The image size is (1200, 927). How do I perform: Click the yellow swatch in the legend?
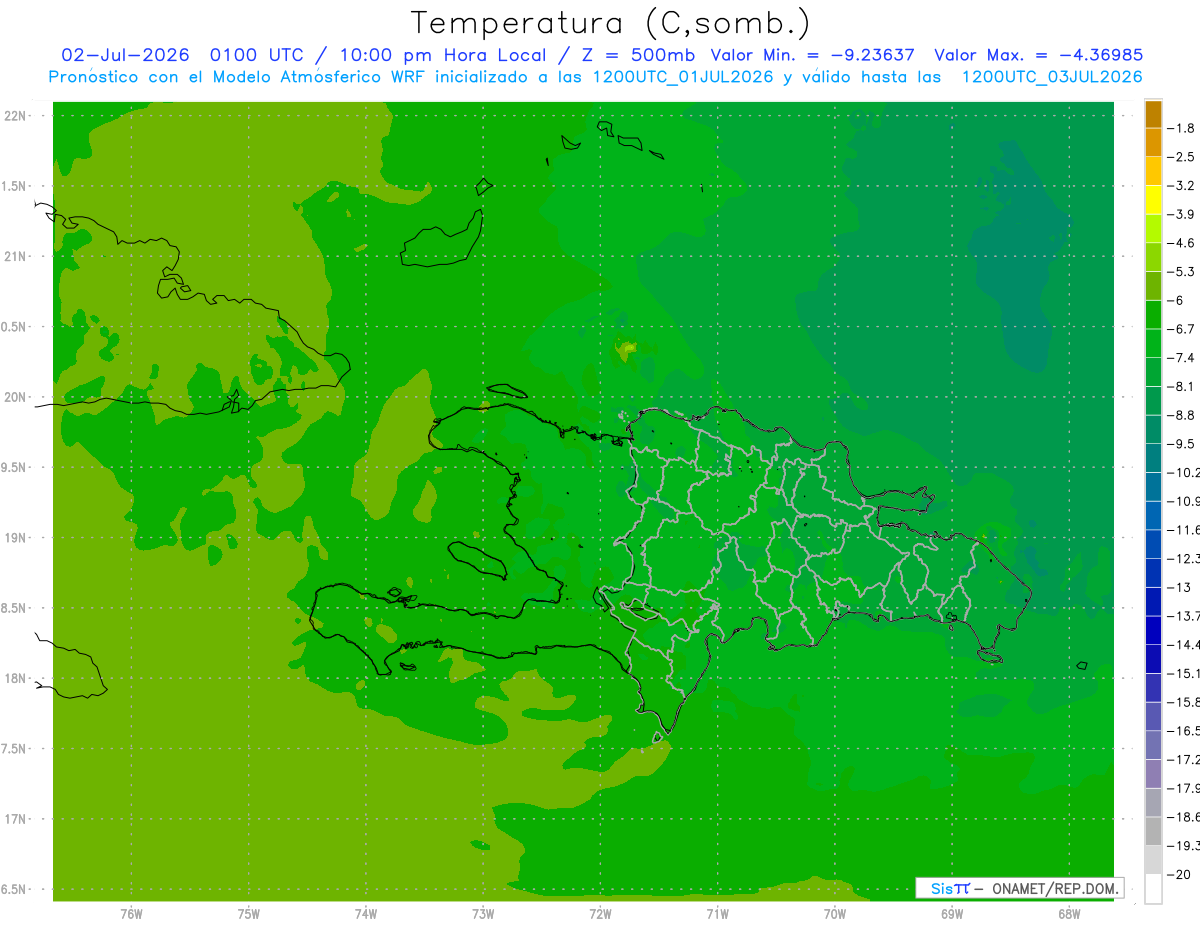1153,200
